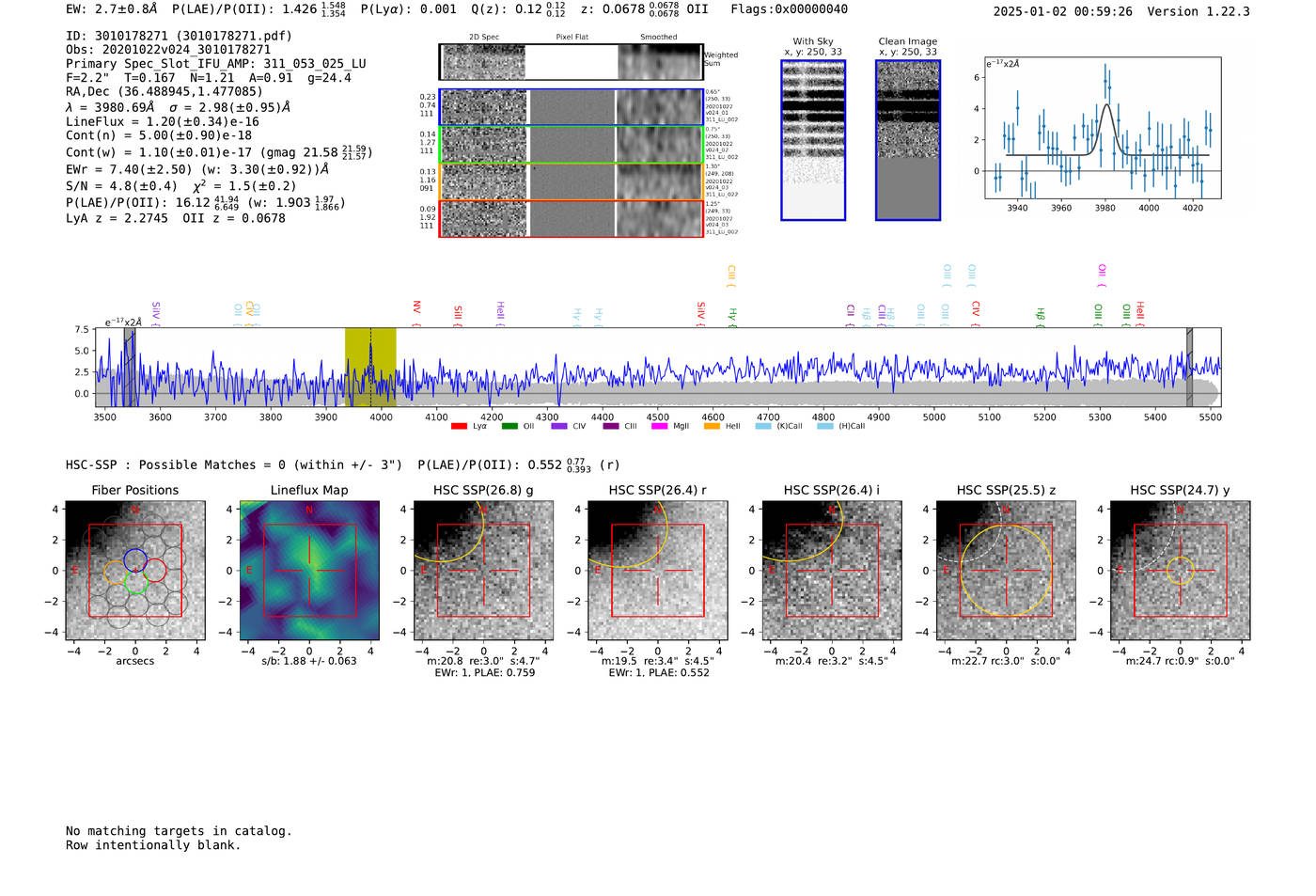This screenshot has height=896, width=1316.
Task: Click the purple SiIV marker near 3600Å
Action: [156, 313]
